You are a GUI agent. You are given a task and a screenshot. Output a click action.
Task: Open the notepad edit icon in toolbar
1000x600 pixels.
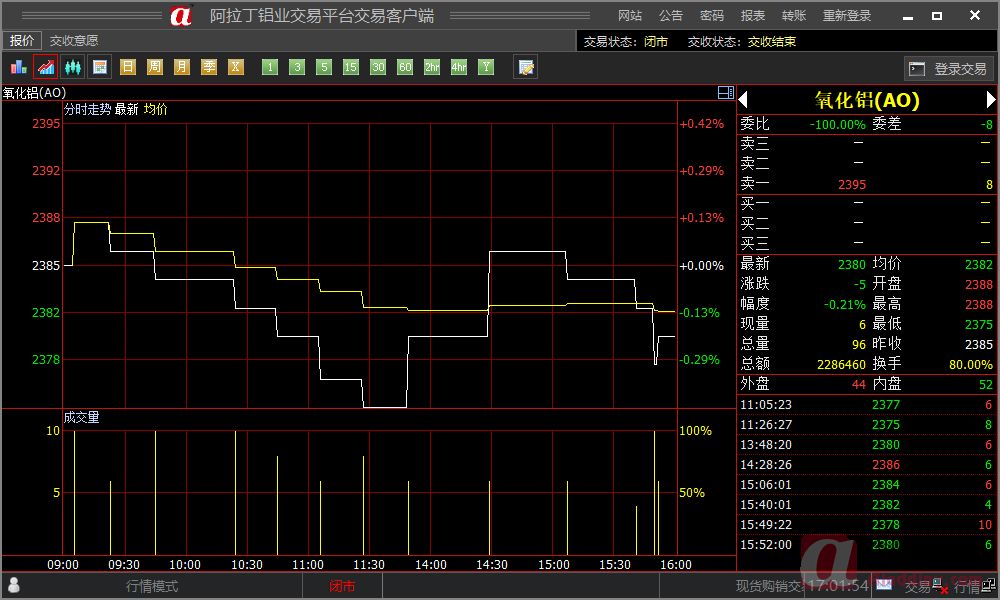pos(526,67)
